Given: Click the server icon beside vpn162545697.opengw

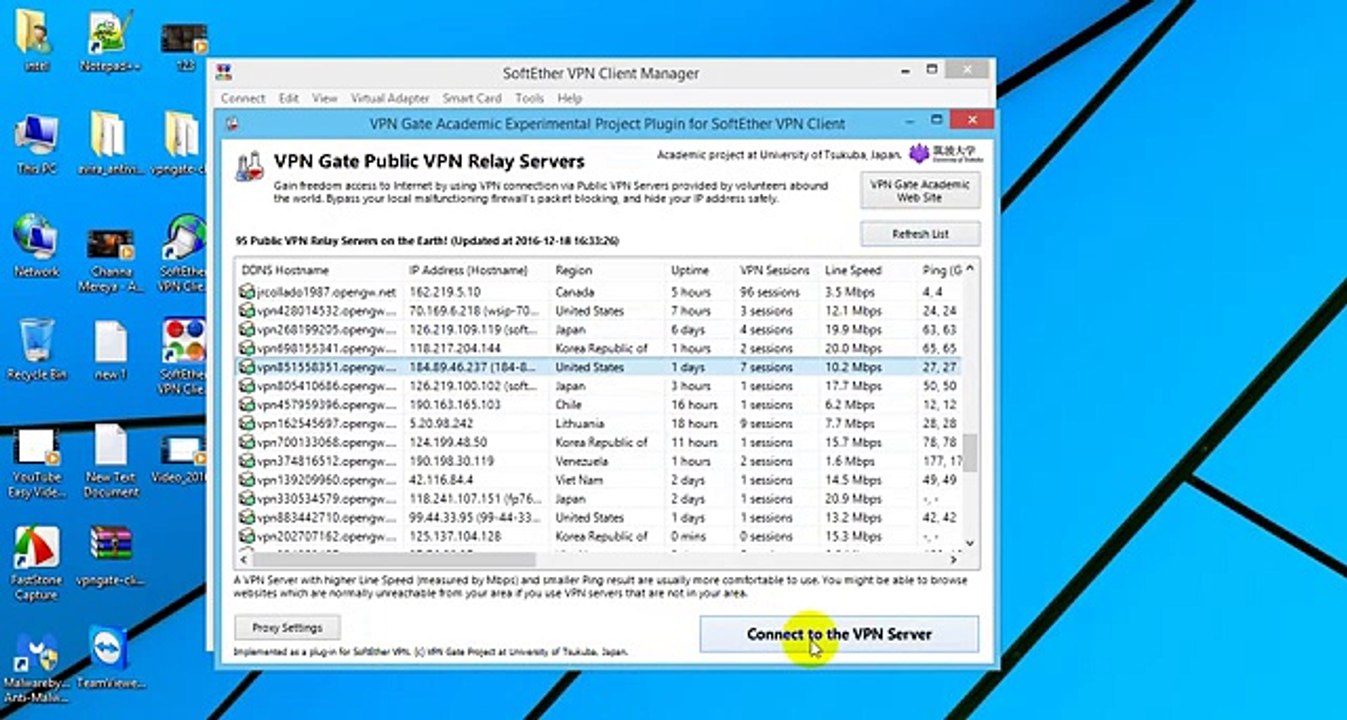Looking at the screenshot, I should tap(247, 424).
